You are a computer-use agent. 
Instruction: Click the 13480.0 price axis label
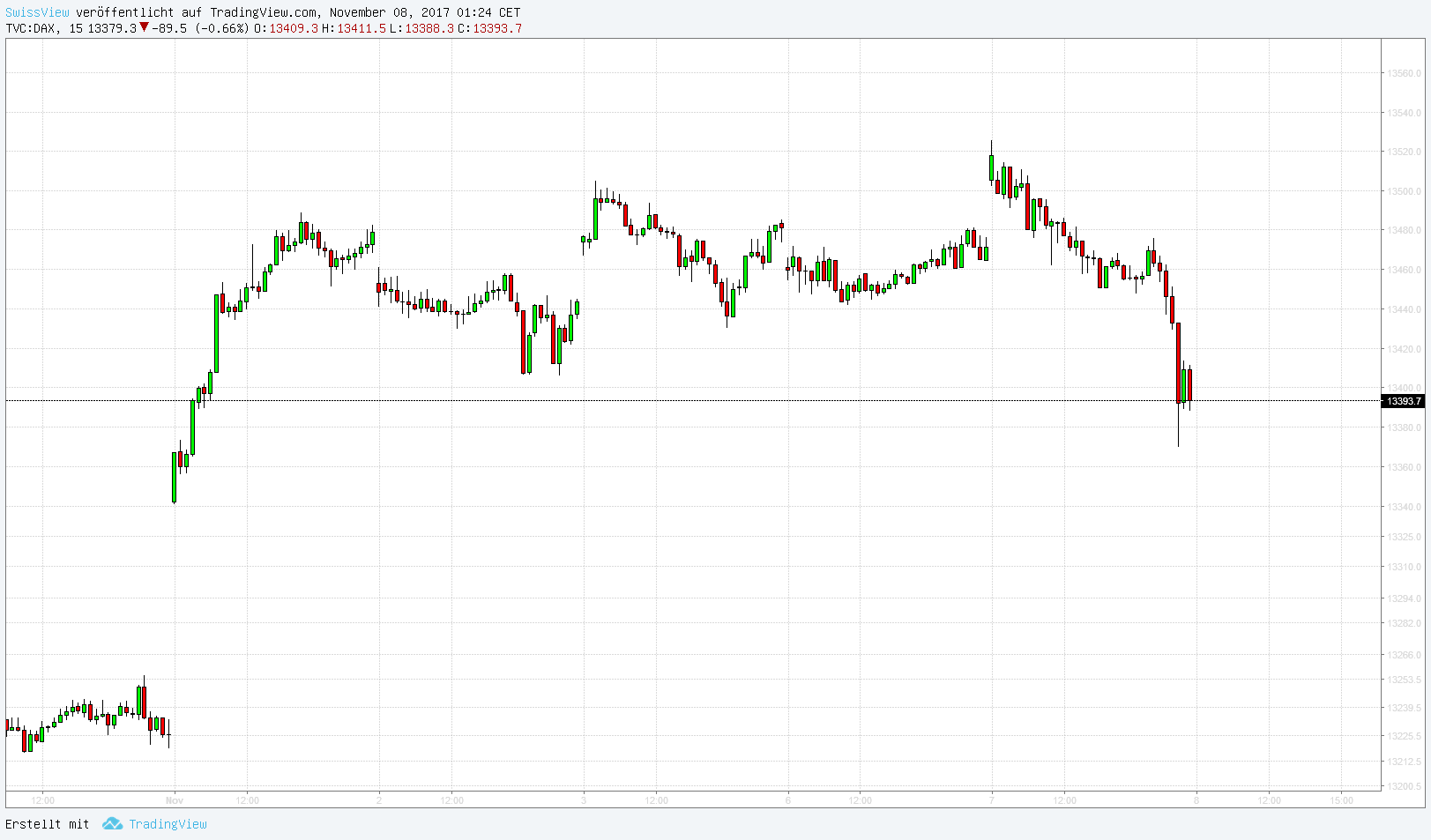pyautogui.click(x=1404, y=230)
